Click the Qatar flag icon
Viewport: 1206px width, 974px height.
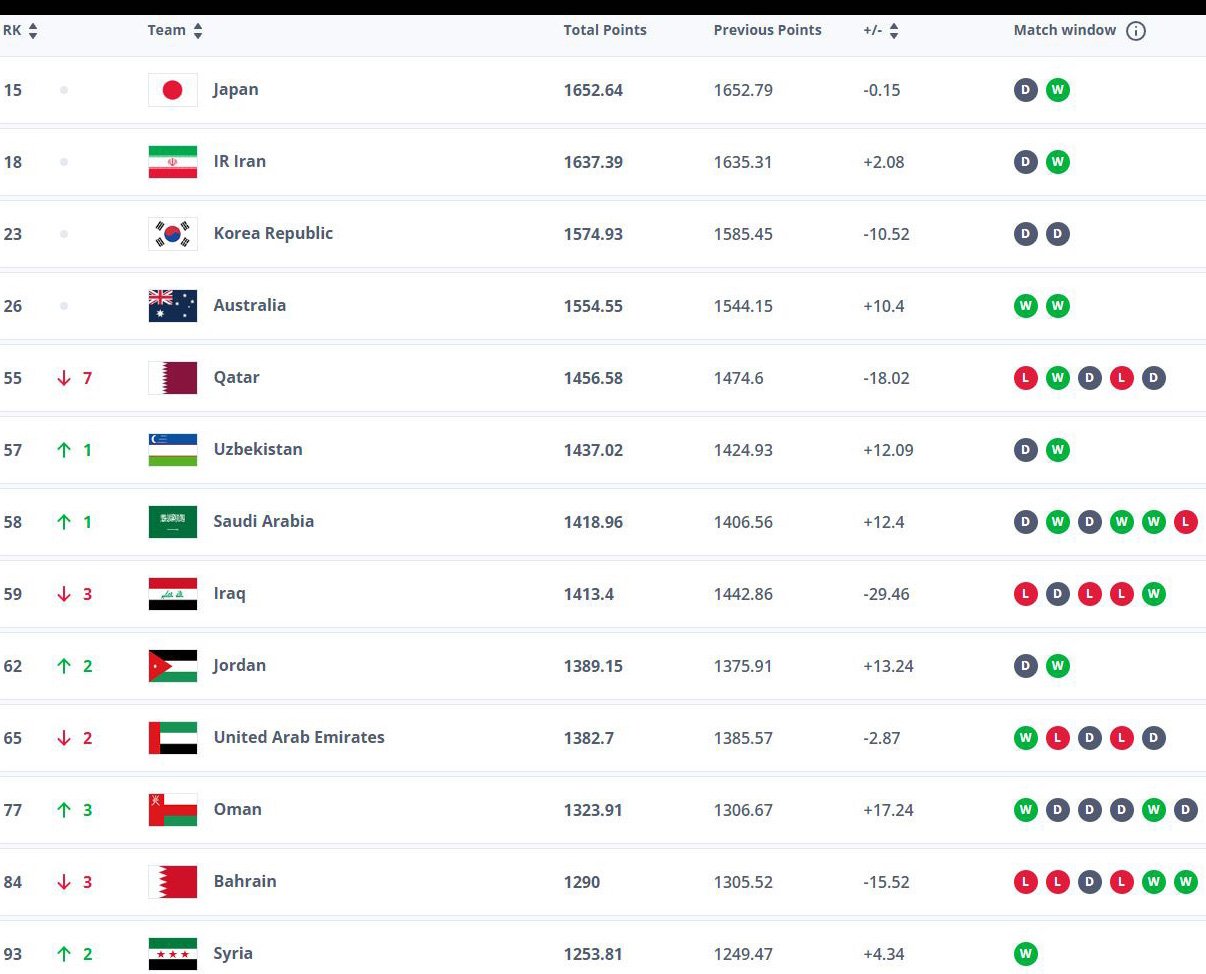(173, 378)
